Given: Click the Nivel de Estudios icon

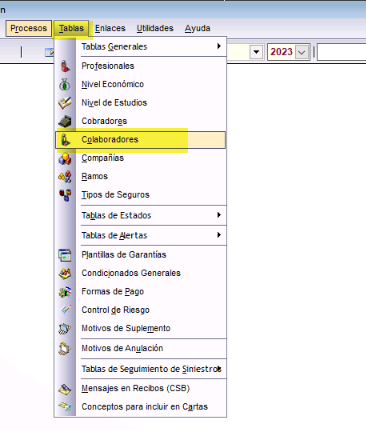Looking at the screenshot, I should tap(65, 103).
